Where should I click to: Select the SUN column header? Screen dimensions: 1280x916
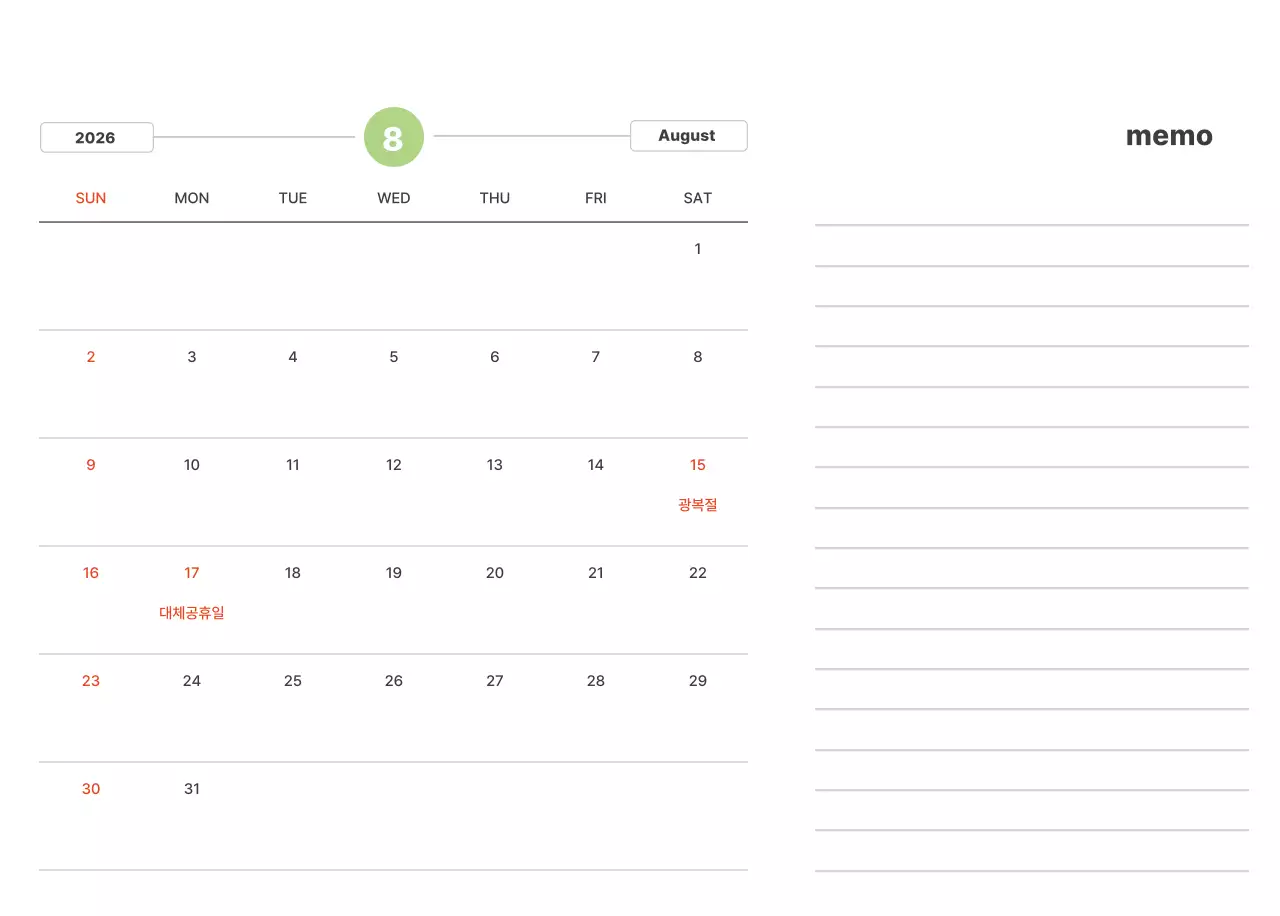click(x=91, y=198)
